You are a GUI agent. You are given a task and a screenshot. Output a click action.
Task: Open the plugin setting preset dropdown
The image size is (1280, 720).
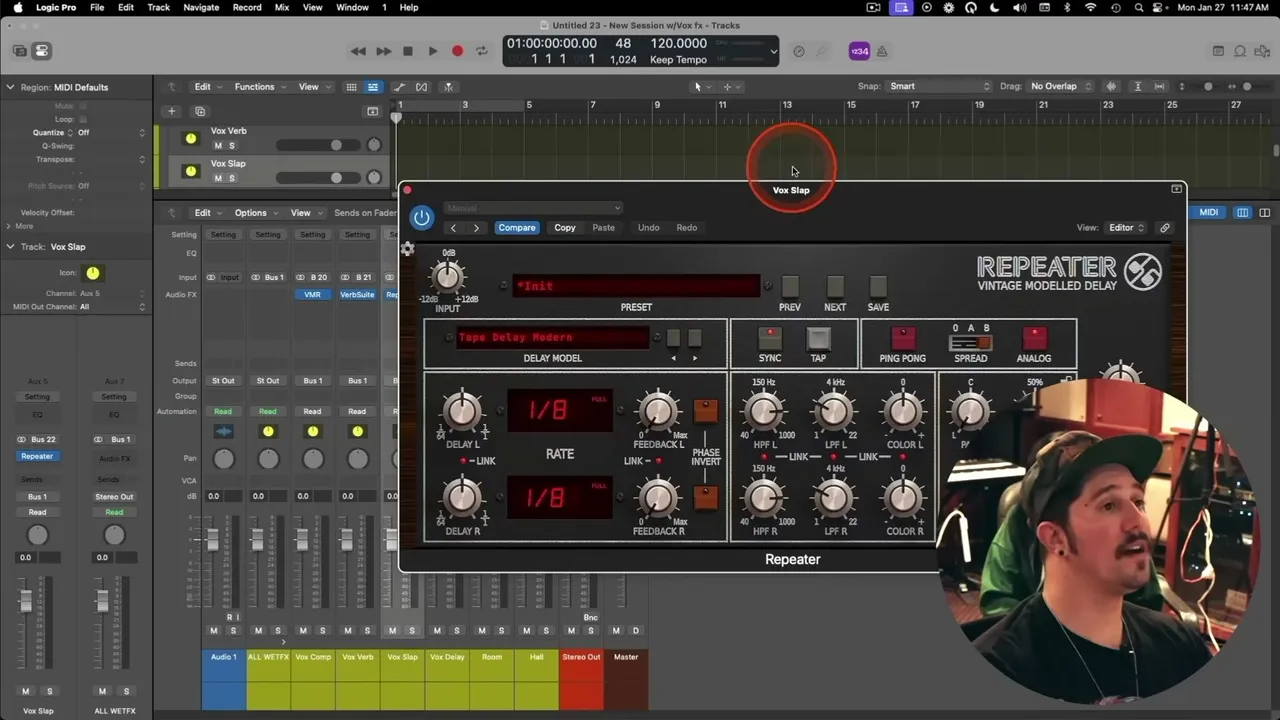click(533, 208)
